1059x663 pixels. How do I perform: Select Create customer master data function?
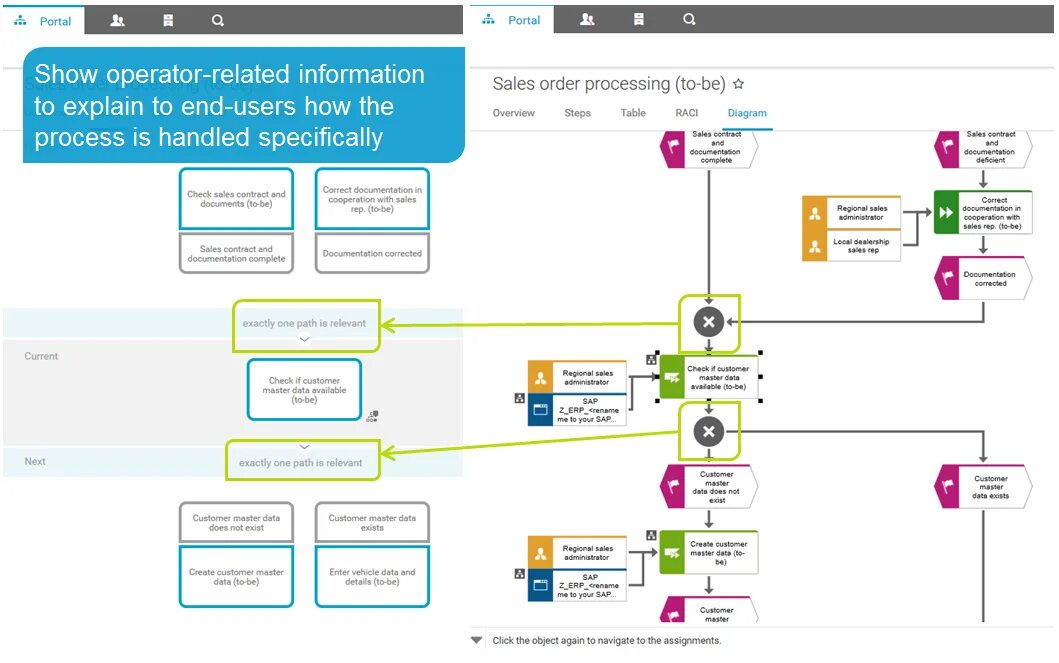click(x=709, y=552)
